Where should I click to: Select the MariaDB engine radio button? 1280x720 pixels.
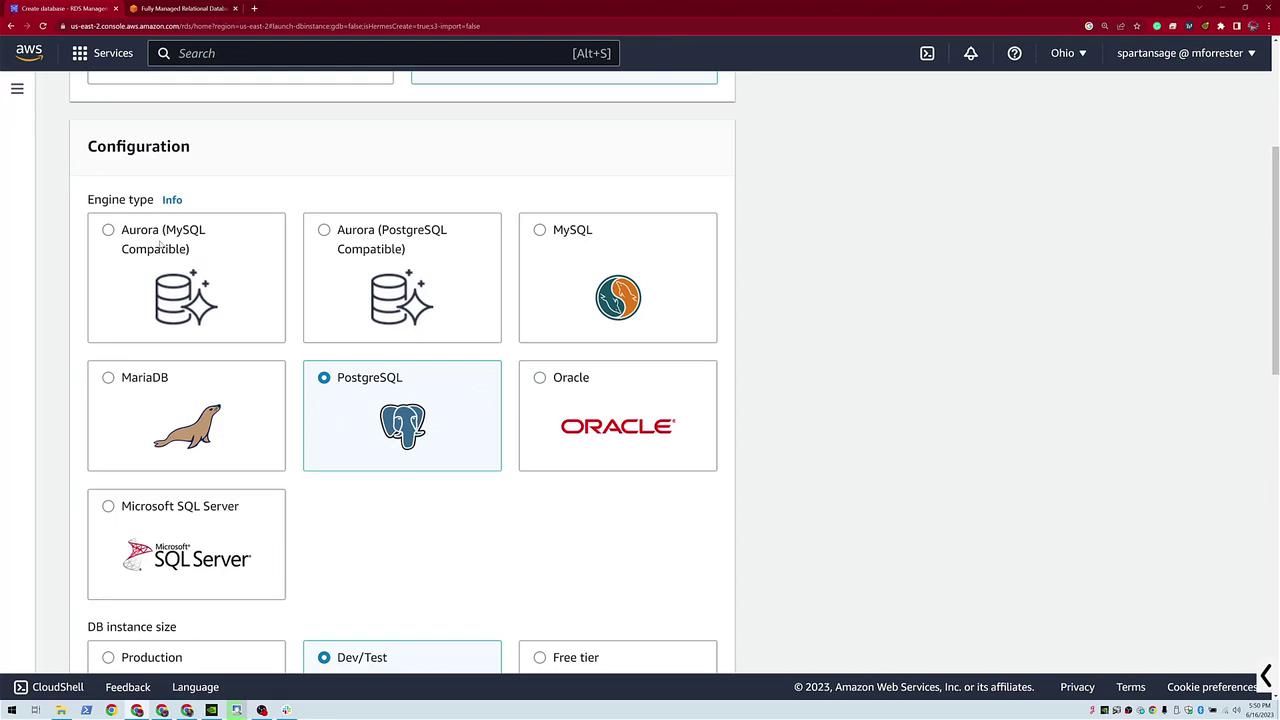[x=108, y=378]
